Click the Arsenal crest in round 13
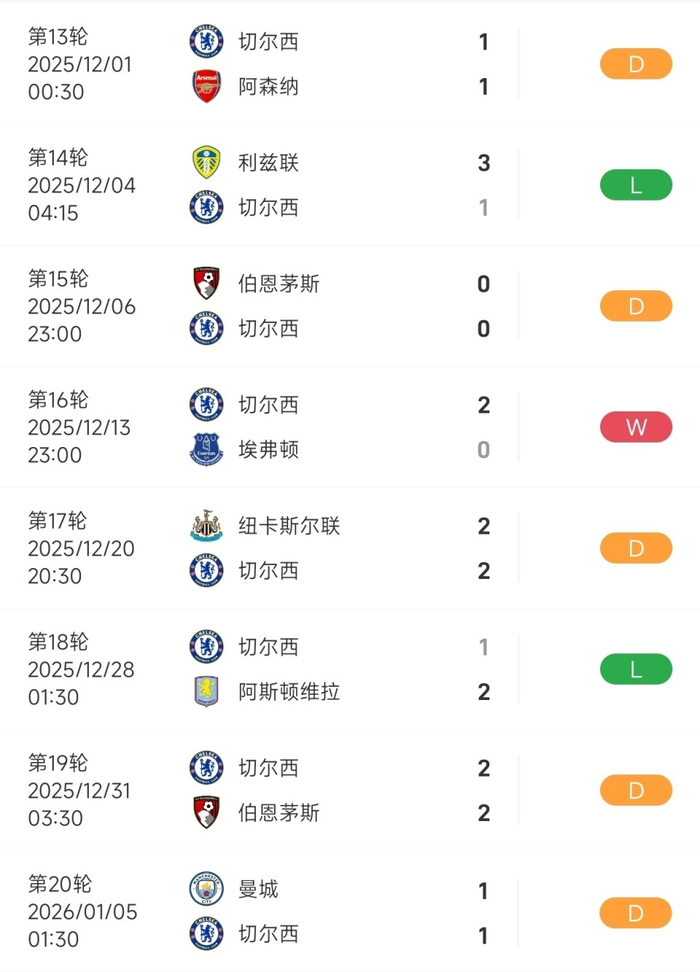The image size is (700, 972). click(x=206, y=87)
